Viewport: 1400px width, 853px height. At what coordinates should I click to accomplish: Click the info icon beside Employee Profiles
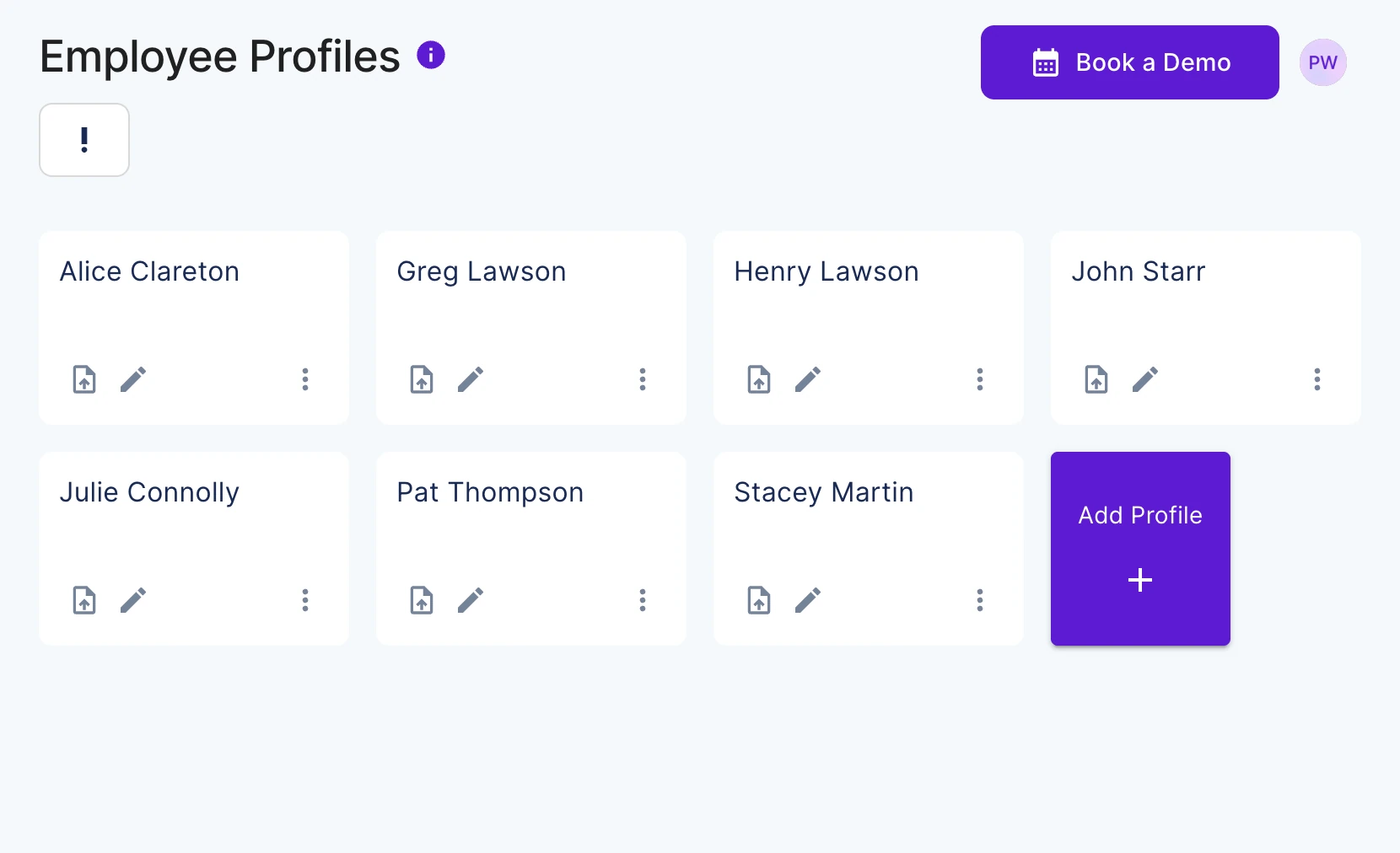431,56
